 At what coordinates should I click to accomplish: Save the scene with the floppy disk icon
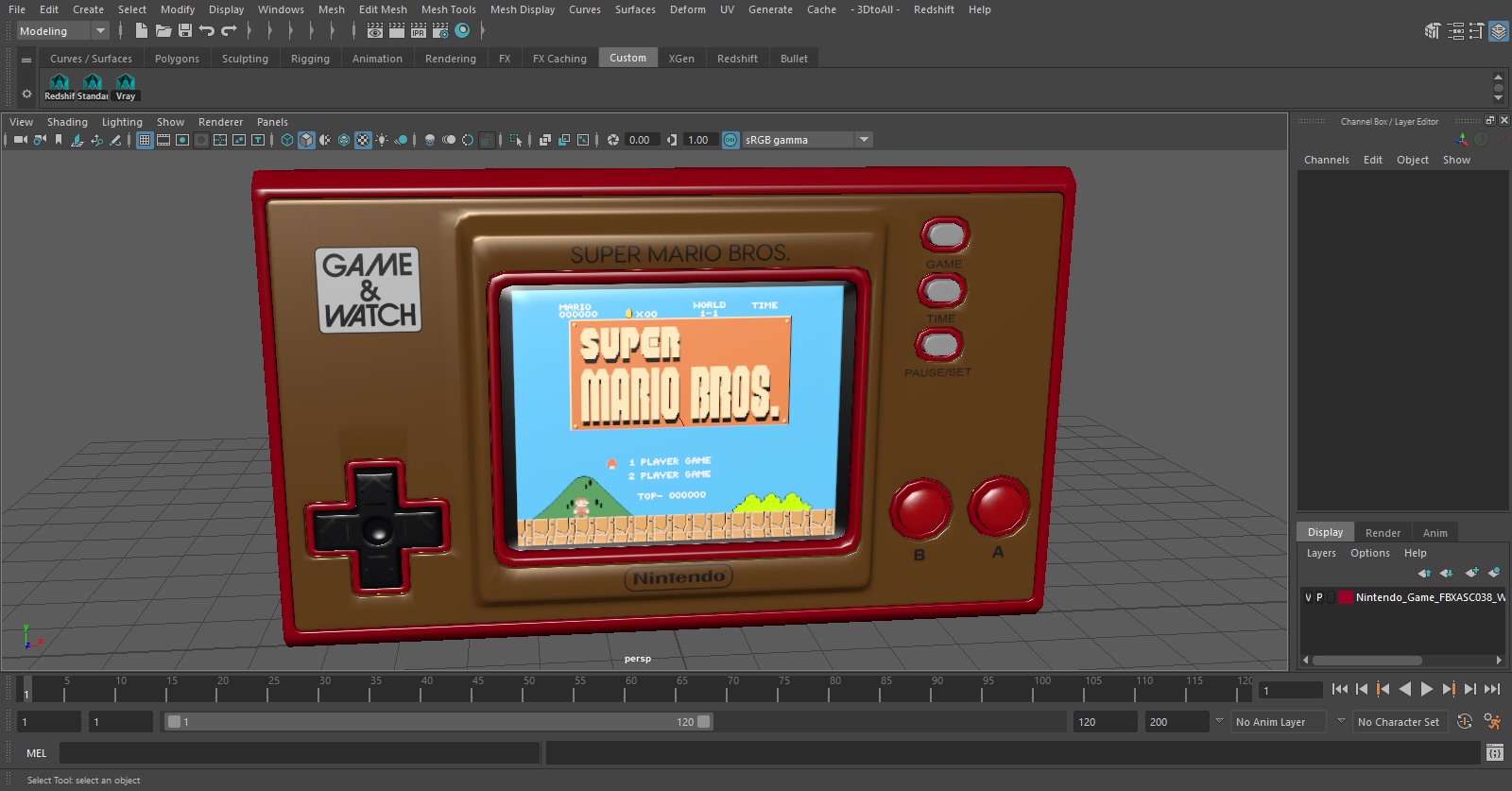coord(185,30)
